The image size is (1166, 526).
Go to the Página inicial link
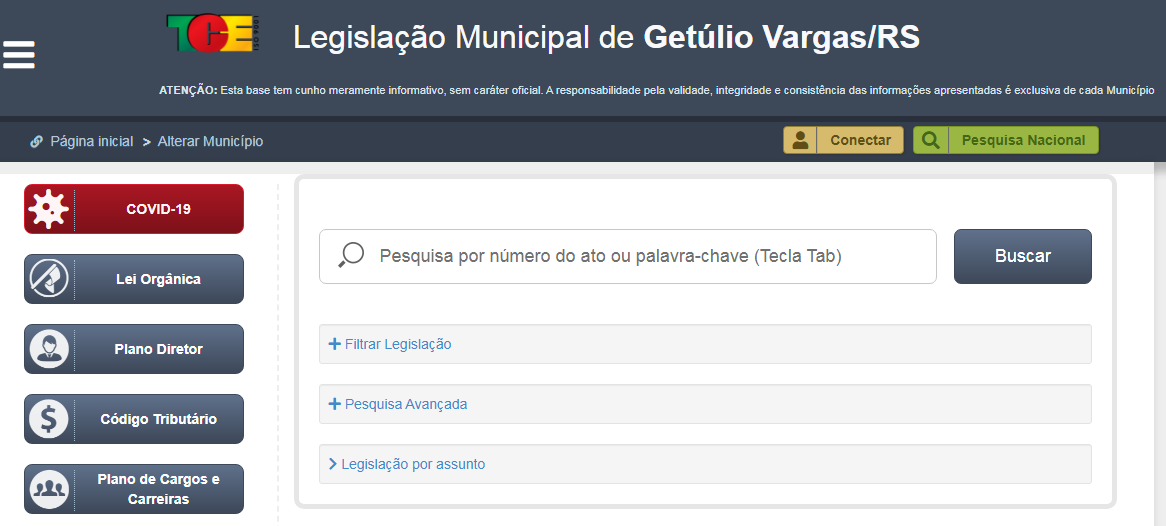point(91,142)
